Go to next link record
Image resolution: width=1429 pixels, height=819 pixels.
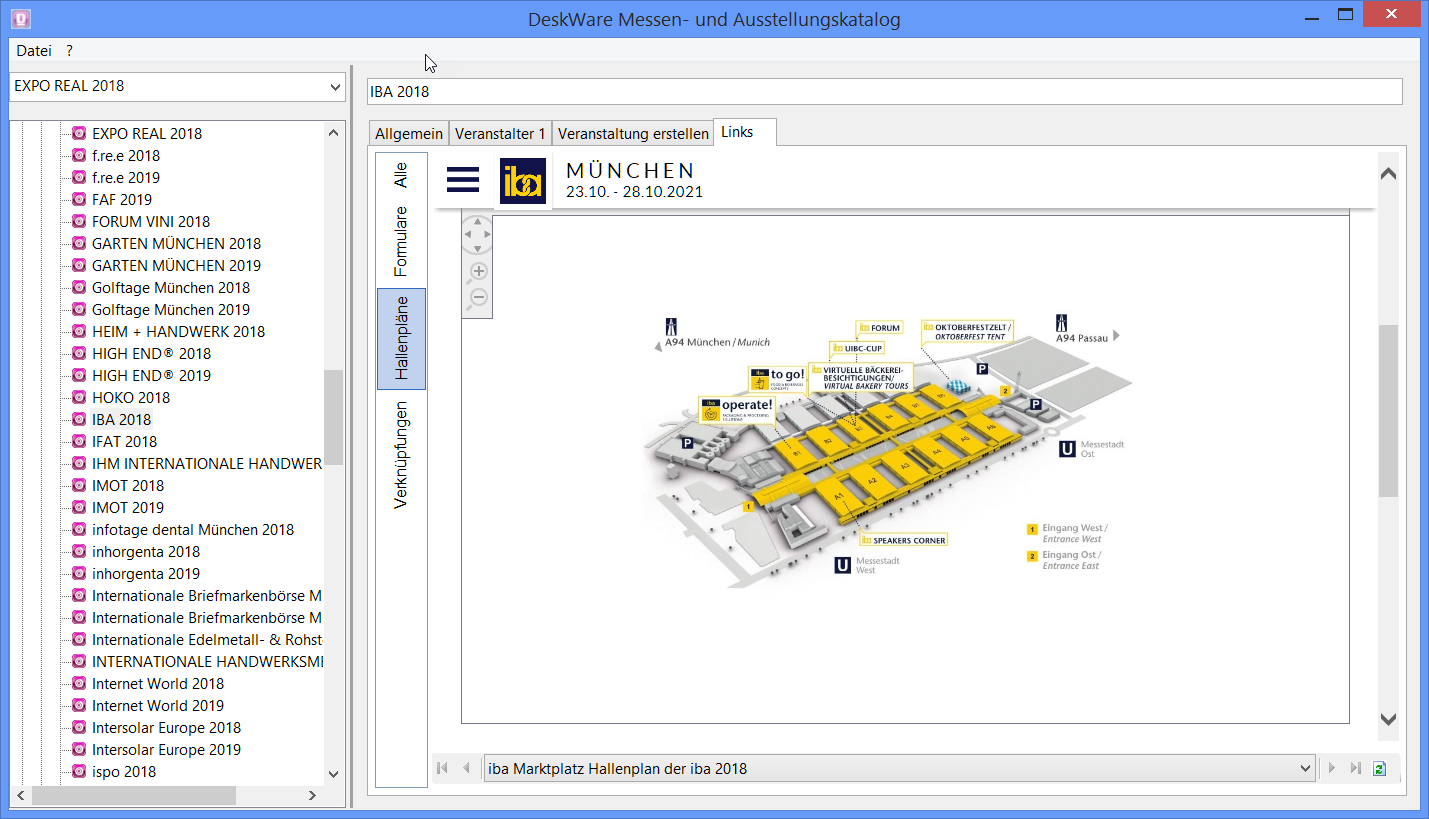[1332, 768]
